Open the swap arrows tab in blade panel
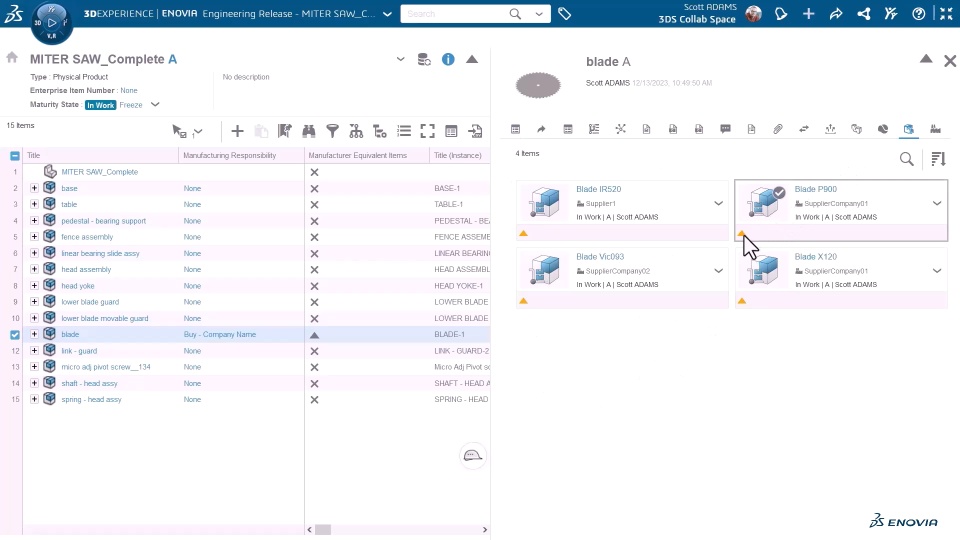The image size is (960, 540). pos(804,129)
